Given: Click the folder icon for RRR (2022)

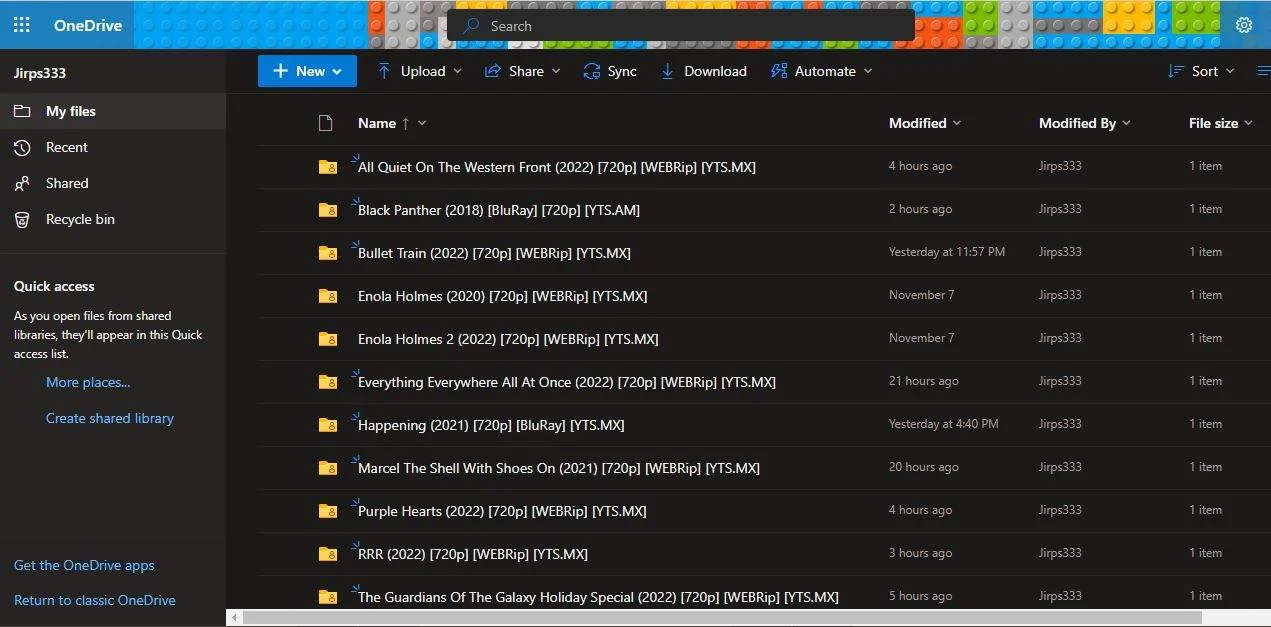Looking at the screenshot, I should [327, 554].
